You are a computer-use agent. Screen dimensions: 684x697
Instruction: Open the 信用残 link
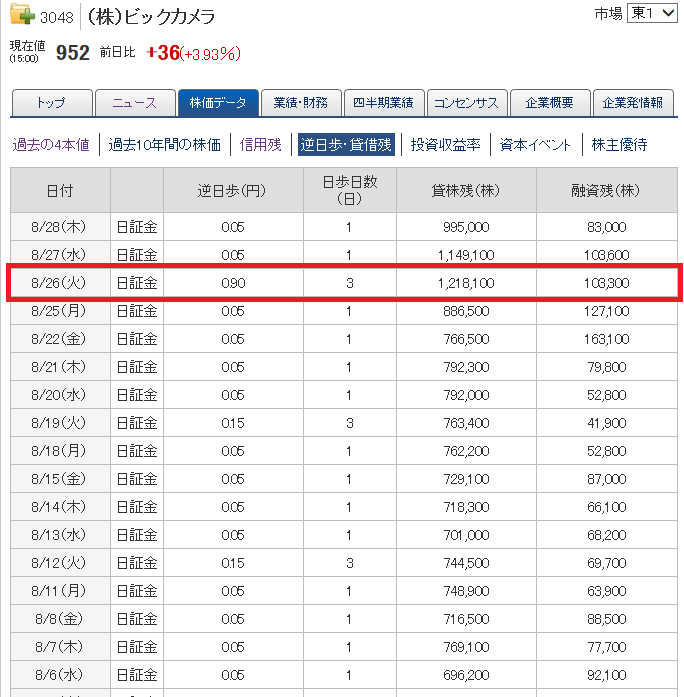(x=260, y=144)
